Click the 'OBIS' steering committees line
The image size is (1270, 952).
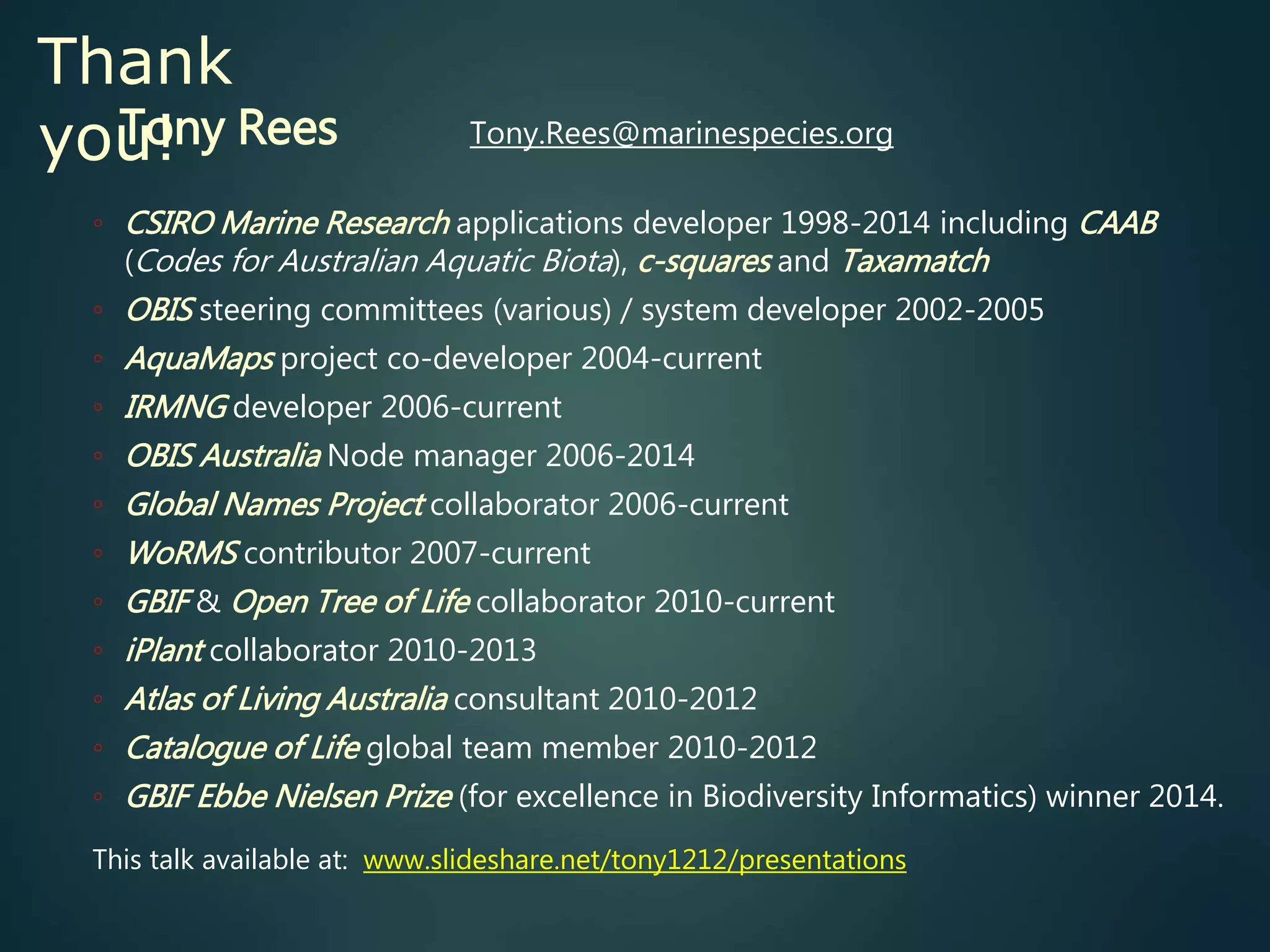pos(585,310)
